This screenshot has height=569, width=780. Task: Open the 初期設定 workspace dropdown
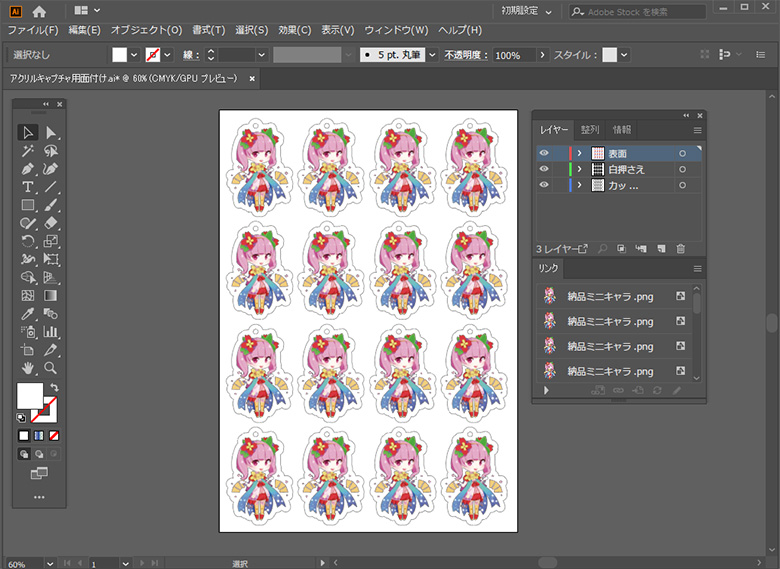coord(526,11)
